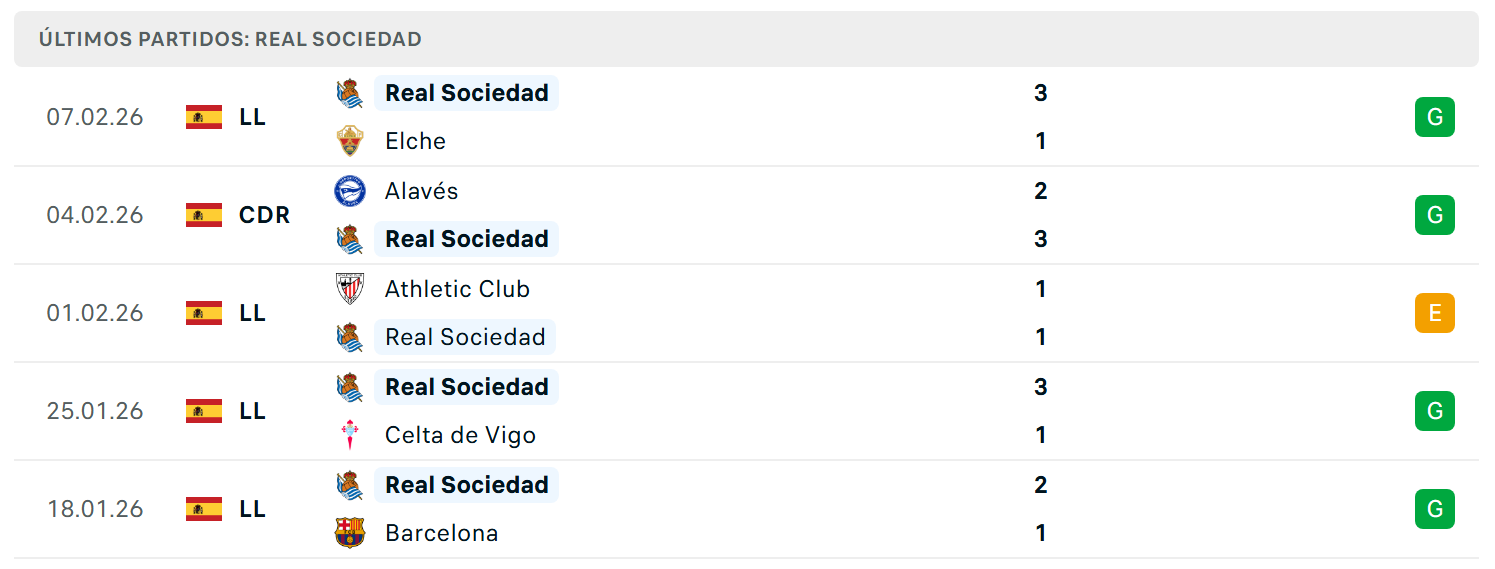Click Spain flag in the CDR match row
This screenshot has height=569, width=1495.
point(204,215)
